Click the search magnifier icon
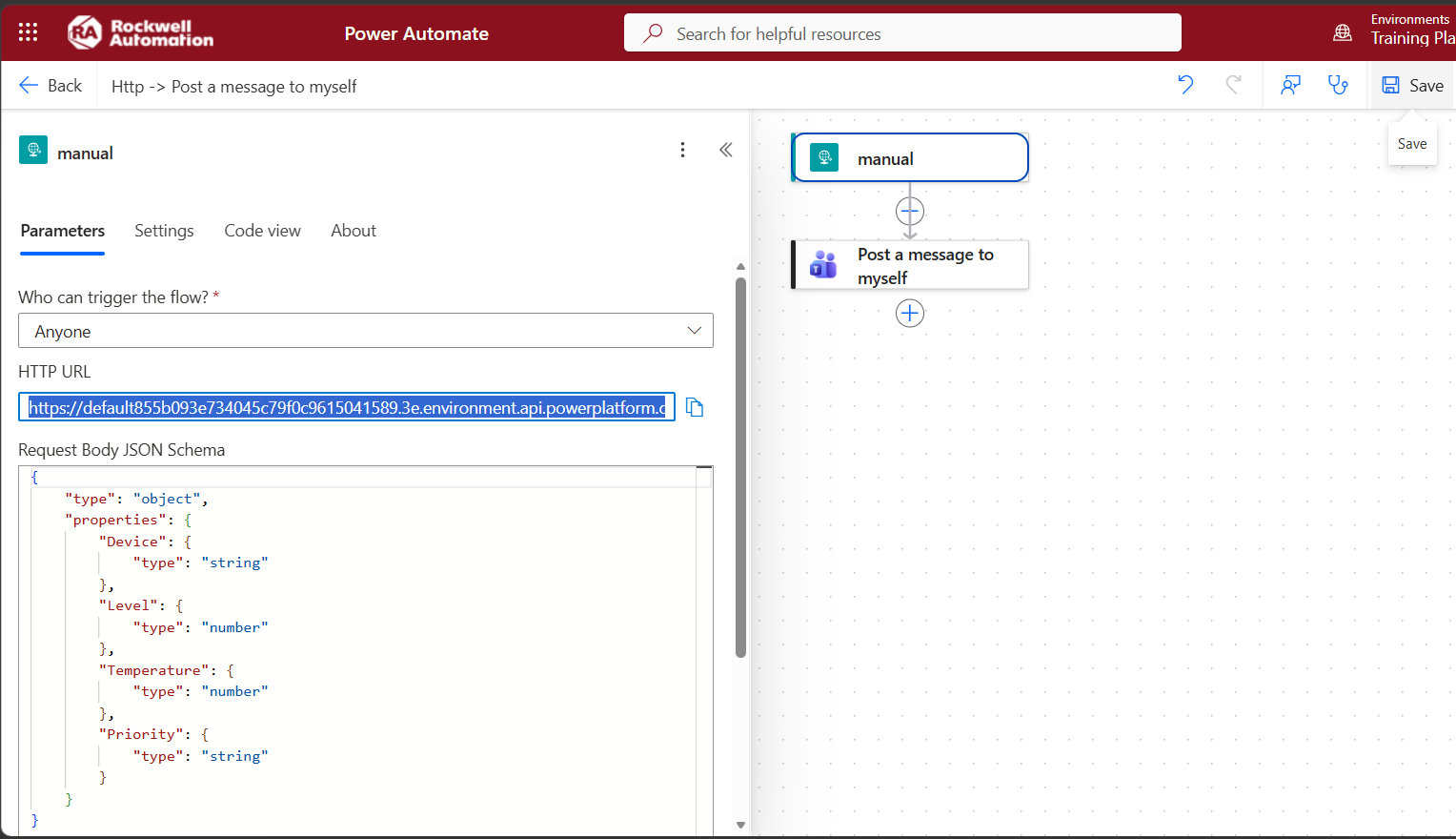This screenshot has width=1456, height=839. [653, 33]
